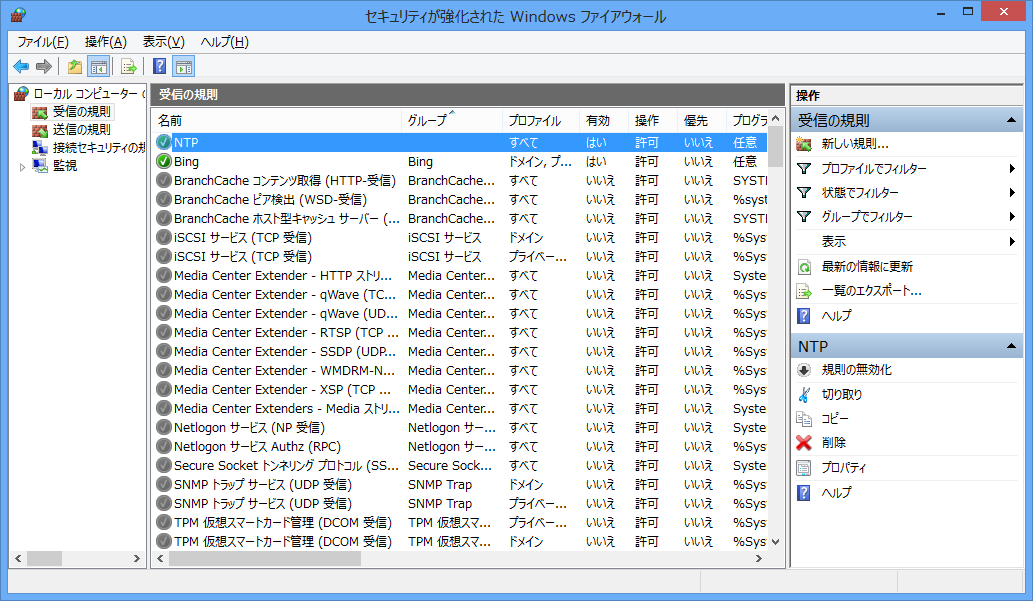The height and width of the screenshot is (601, 1033).
Task: Click 最新の情報に更新 (Refresh) action
Action: click(x=866, y=267)
